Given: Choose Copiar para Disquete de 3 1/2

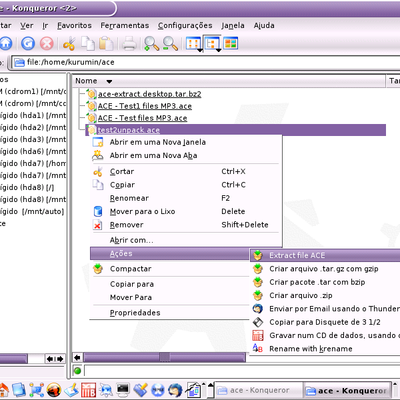Looking at the screenshot, I should point(325,322).
